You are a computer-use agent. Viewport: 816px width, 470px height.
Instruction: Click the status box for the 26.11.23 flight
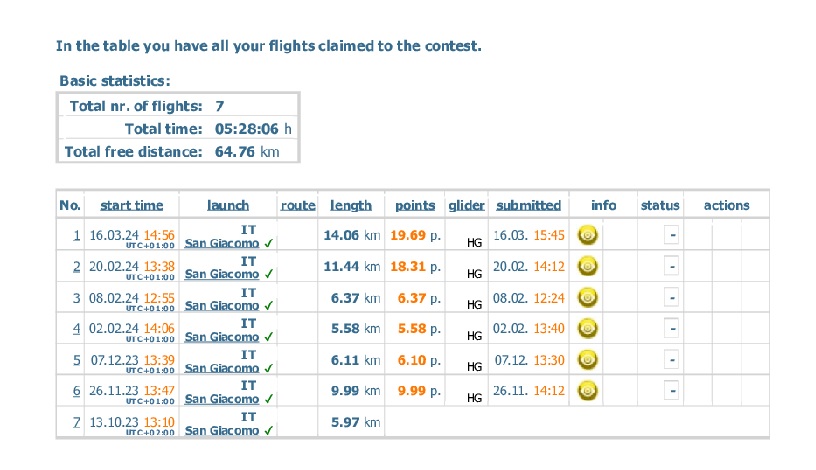671,390
